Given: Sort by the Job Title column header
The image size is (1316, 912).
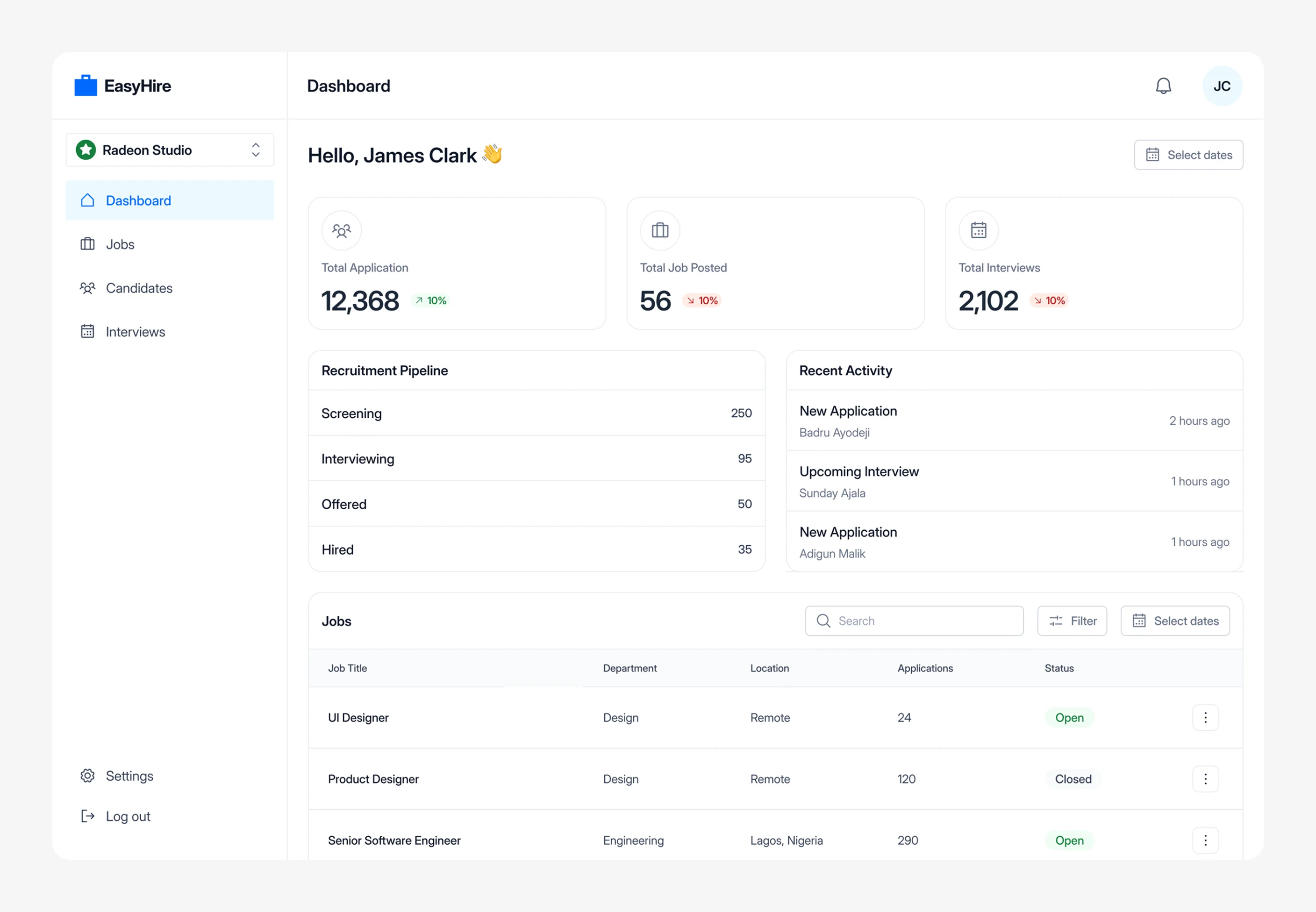Looking at the screenshot, I should (347, 668).
